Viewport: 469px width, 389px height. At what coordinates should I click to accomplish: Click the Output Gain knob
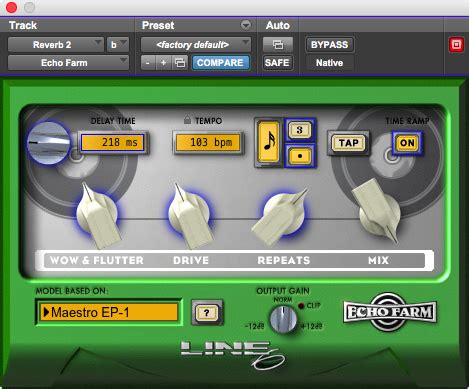click(283, 319)
